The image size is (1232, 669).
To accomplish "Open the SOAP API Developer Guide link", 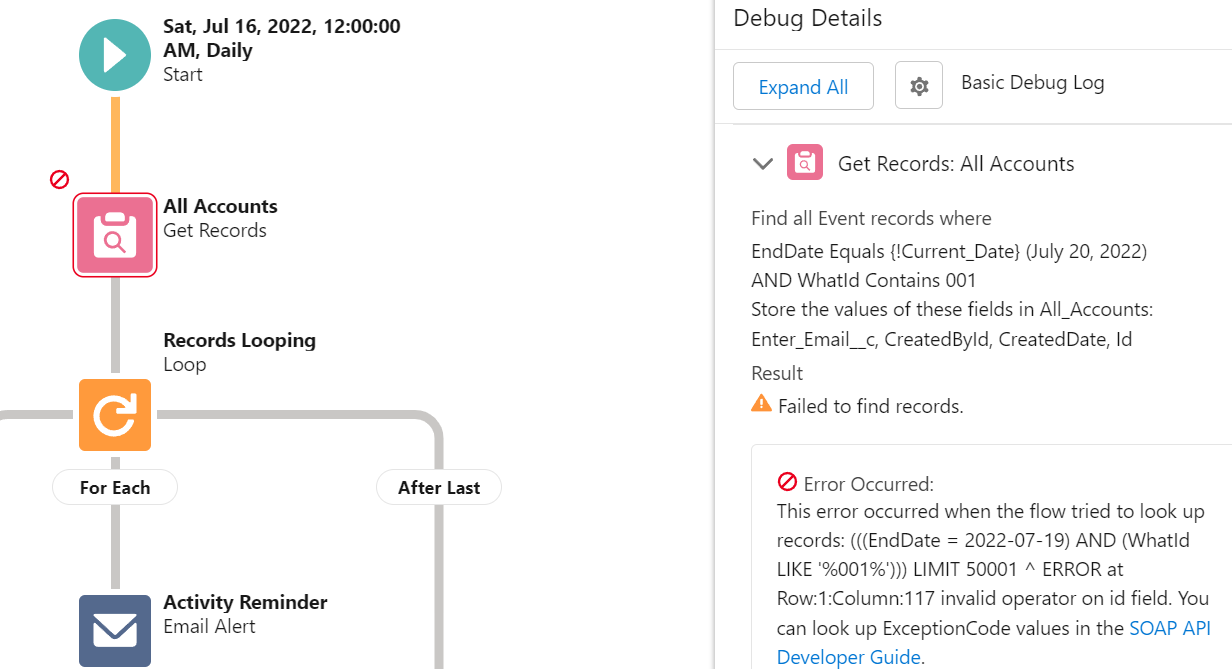I will tap(1170, 628).
